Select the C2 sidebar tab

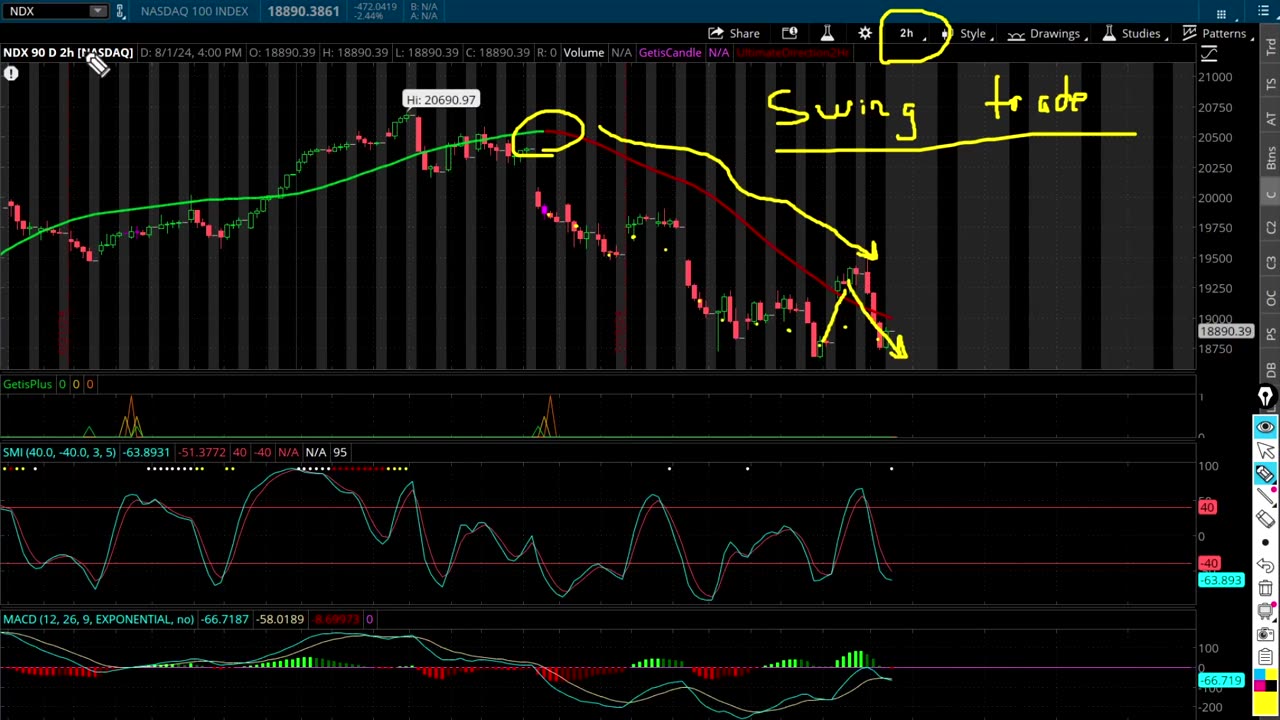click(x=1271, y=229)
